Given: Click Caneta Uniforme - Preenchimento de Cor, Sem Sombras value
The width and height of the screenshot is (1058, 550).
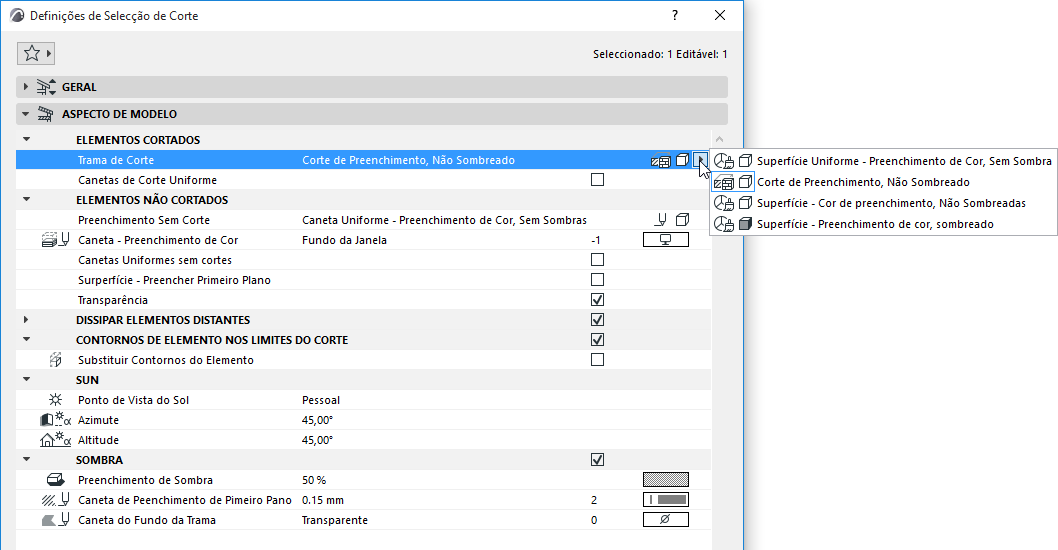Looking at the screenshot, I should tap(445, 220).
